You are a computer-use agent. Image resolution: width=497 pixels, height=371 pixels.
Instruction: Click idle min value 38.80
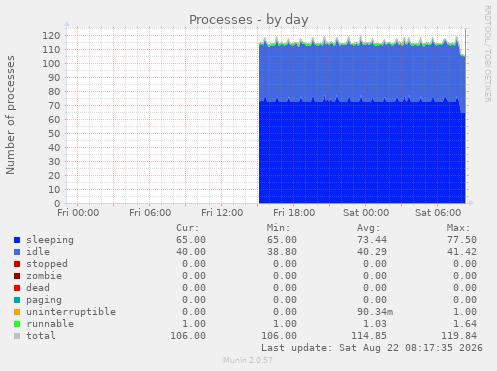[x=282, y=252]
